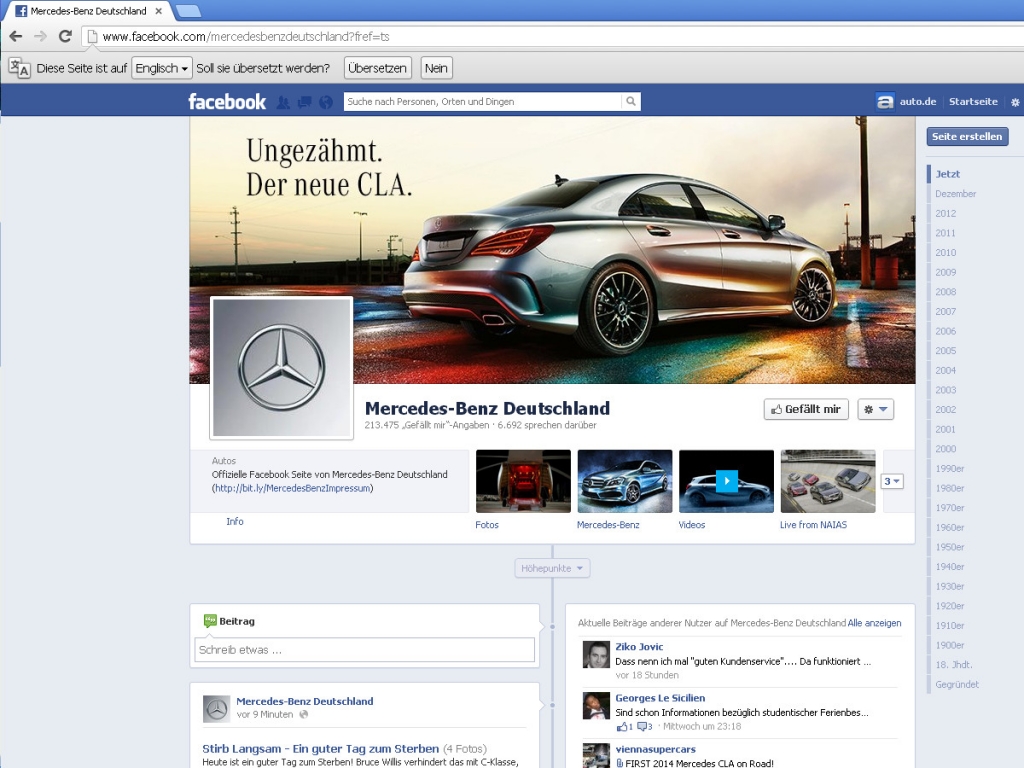The height and width of the screenshot is (768, 1024).
Task: Click the like count on Georges' post
Action: pyautogui.click(x=624, y=726)
